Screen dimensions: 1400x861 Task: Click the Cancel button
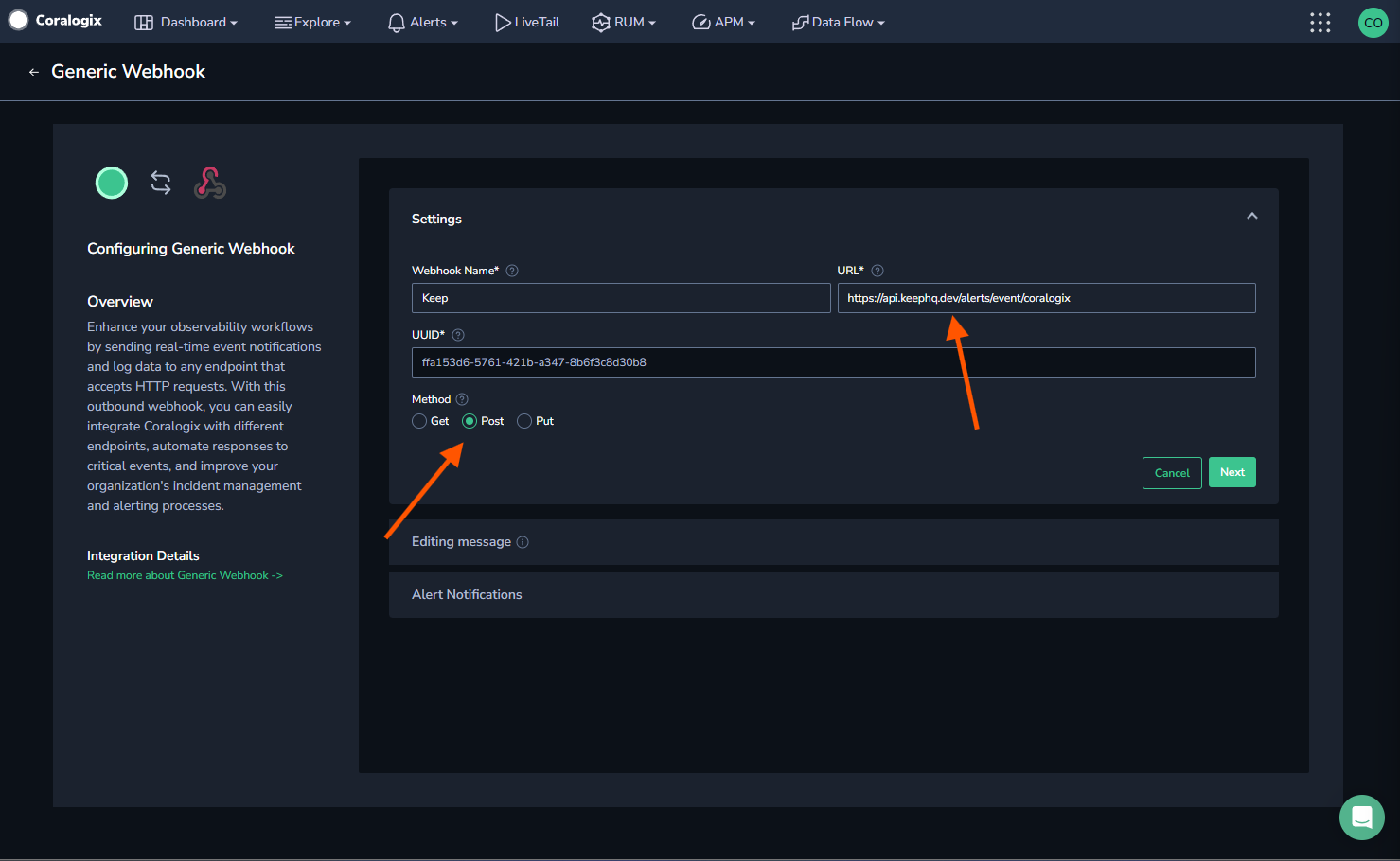point(1172,473)
